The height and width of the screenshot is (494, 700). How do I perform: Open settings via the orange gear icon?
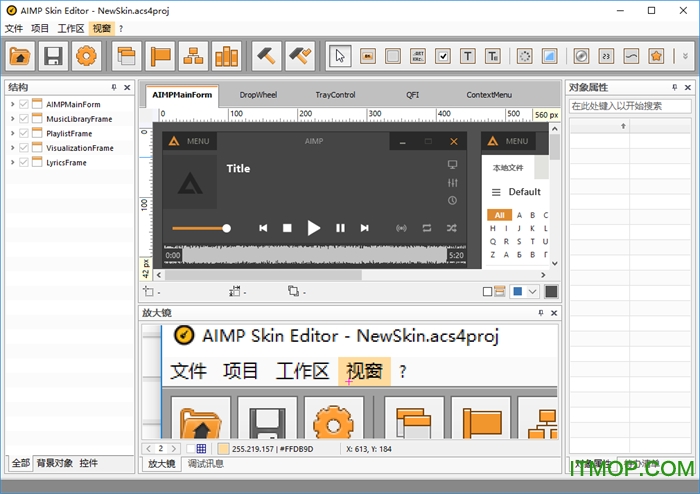(x=86, y=56)
